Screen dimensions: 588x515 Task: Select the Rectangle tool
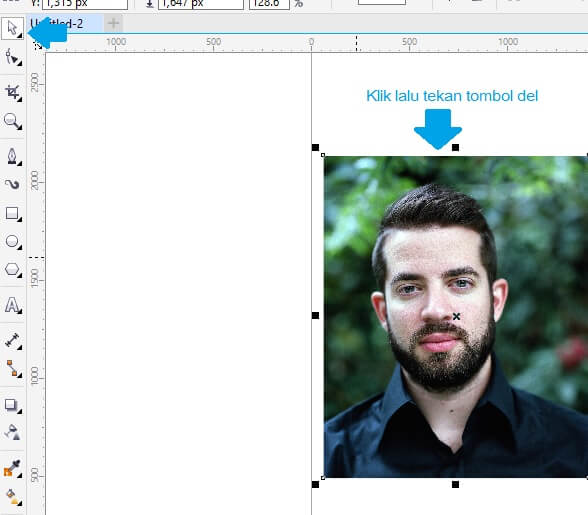point(13,213)
